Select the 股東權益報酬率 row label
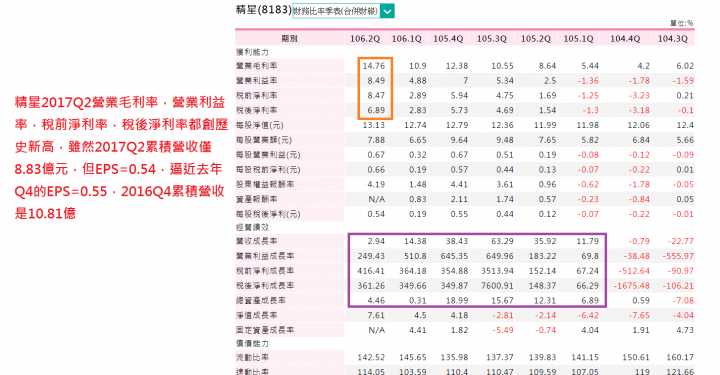720x375 pixels. (x=265, y=185)
